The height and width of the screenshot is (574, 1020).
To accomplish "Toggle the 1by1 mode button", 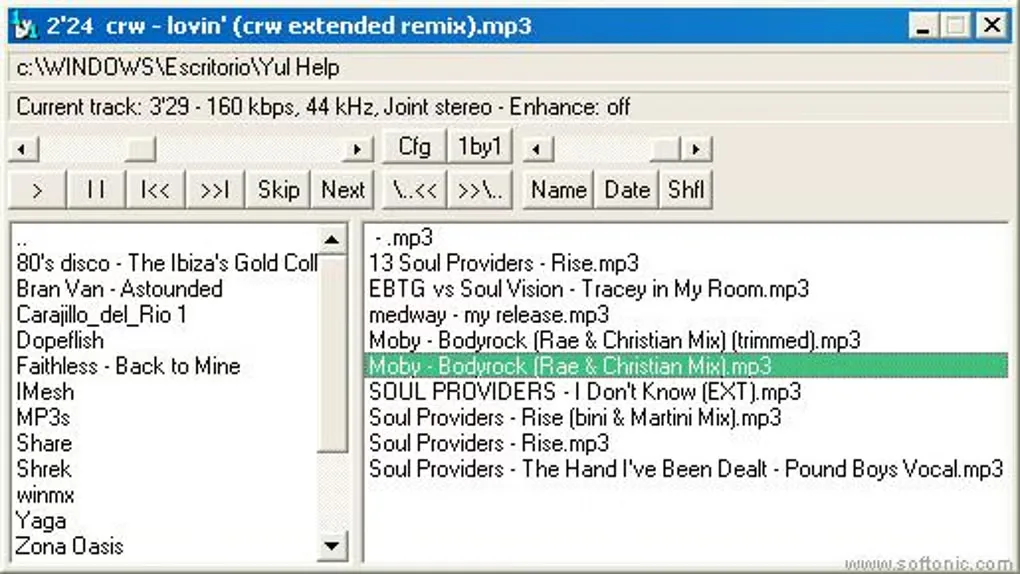I will pos(480,146).
